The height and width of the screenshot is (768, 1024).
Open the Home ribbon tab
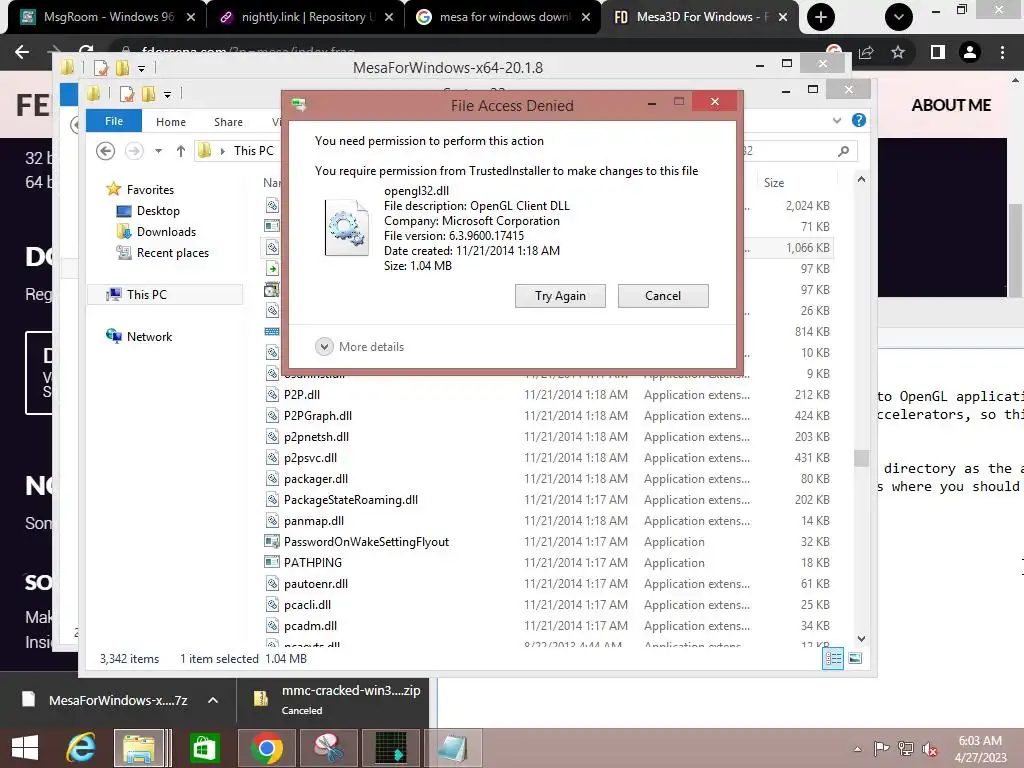(170, 122)
